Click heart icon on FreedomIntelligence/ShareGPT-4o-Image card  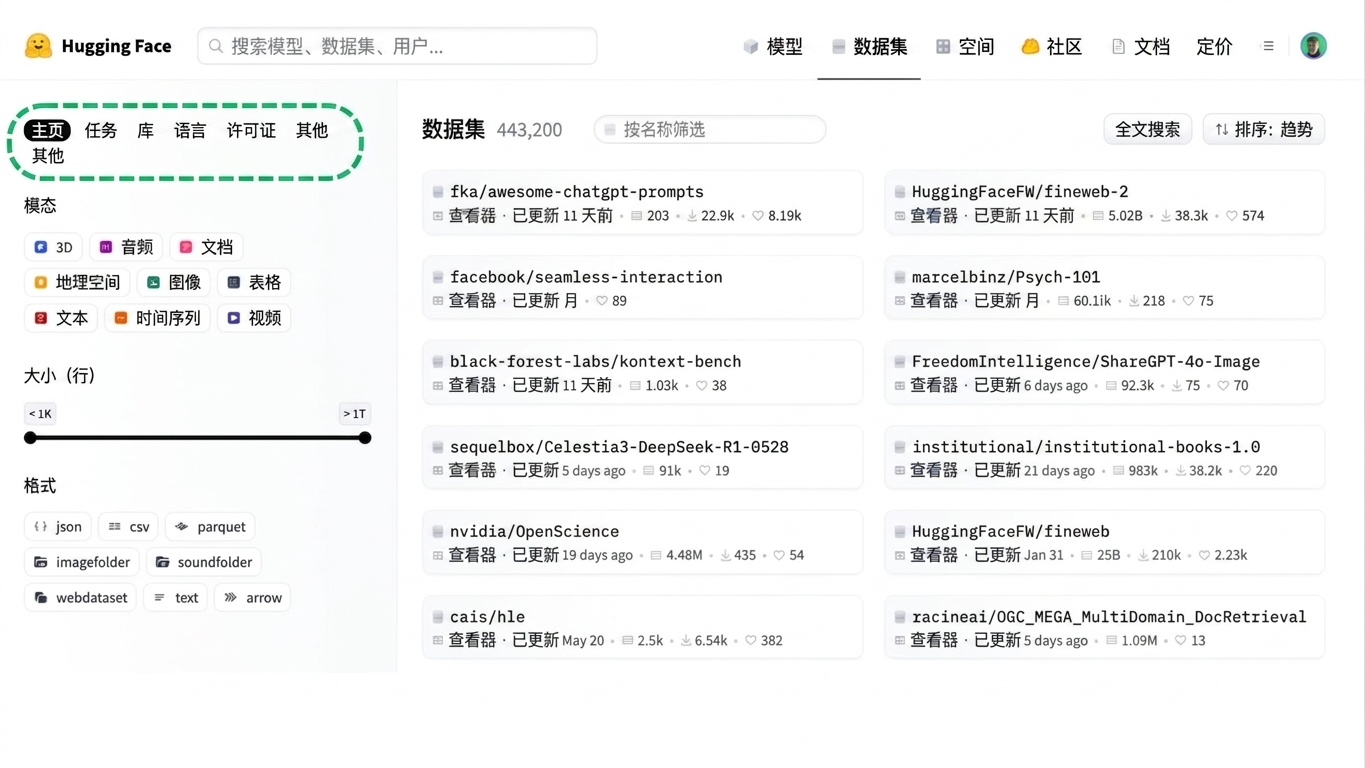[x=1223, y=386]
